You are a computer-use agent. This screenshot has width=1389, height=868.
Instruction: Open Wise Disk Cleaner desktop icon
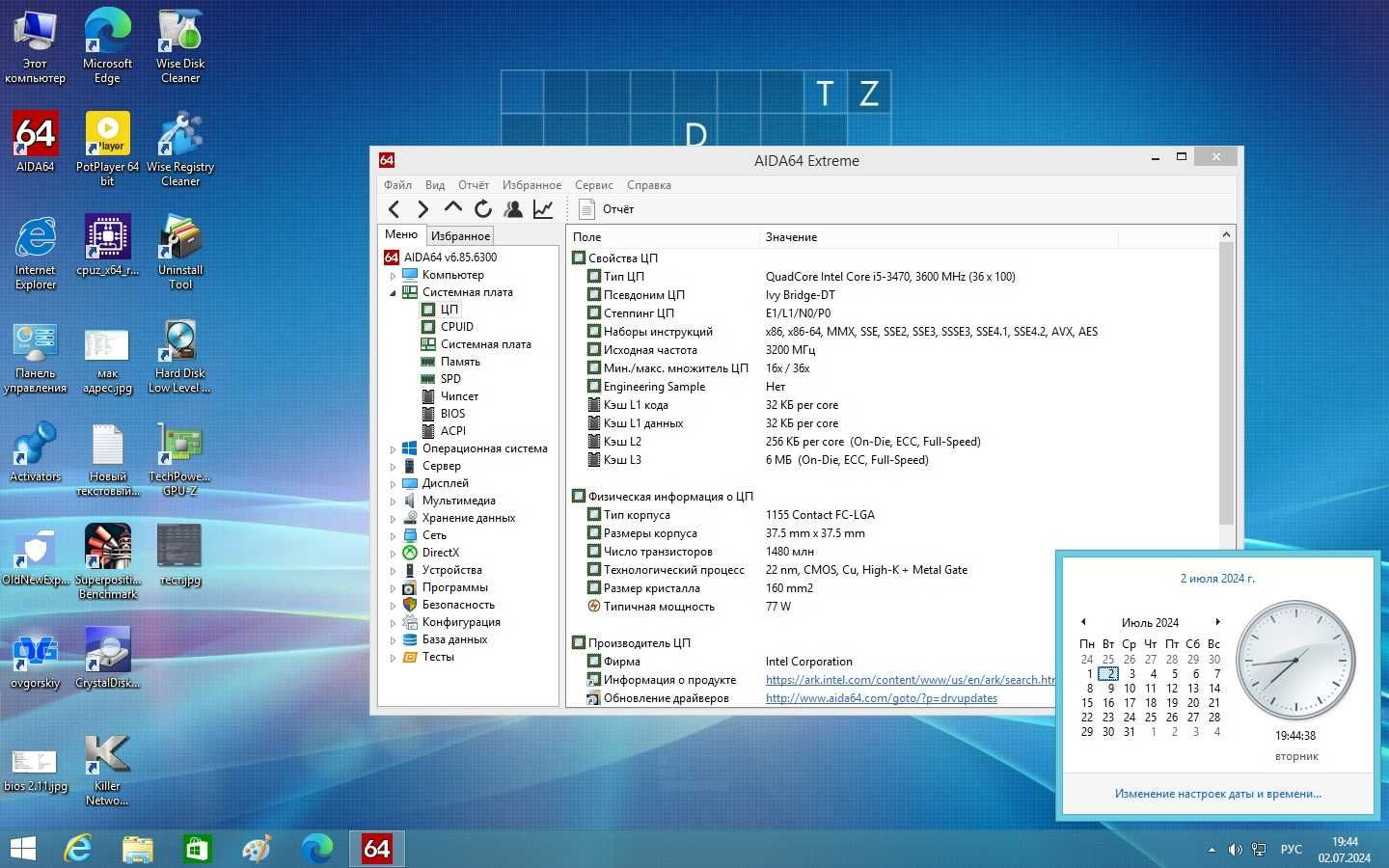click(180, 46)
